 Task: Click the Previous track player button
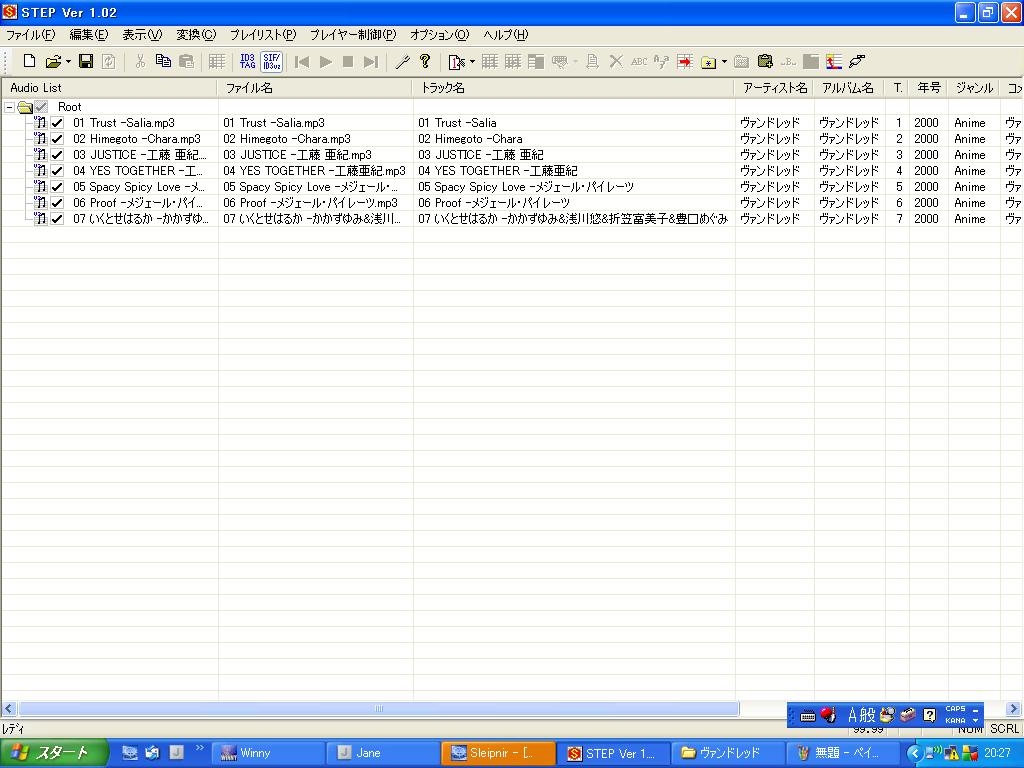click(302, 61)
